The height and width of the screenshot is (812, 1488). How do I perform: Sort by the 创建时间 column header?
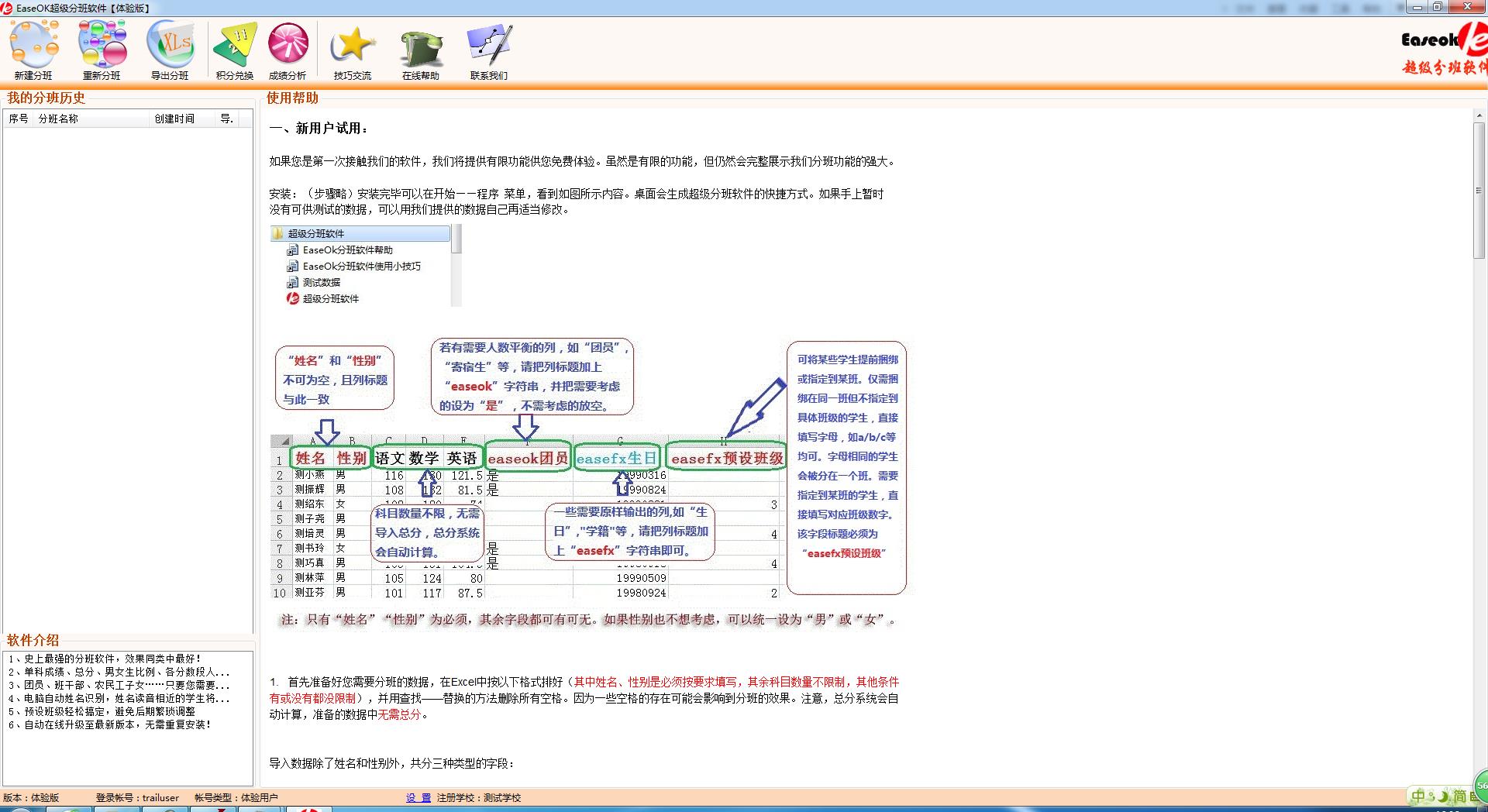coord(183,119)
